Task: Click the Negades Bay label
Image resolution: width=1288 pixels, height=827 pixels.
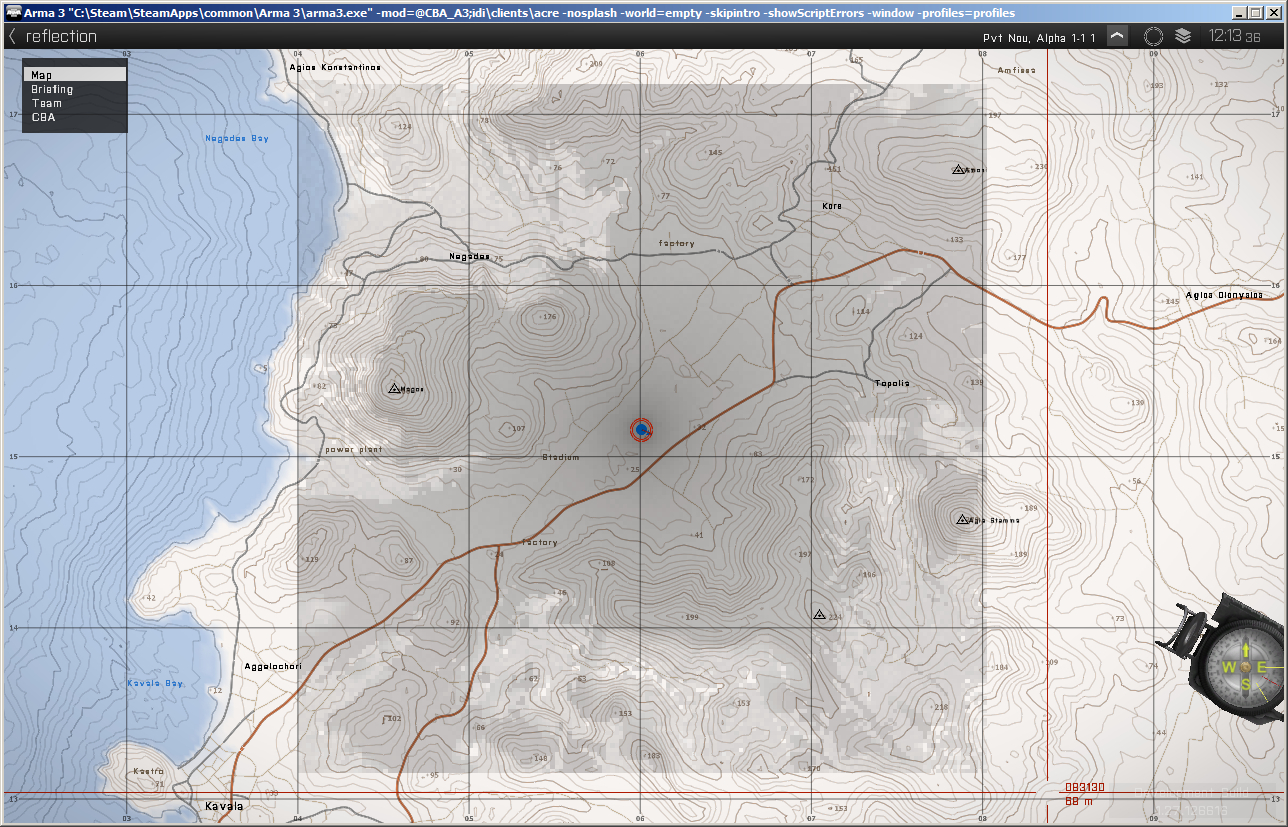Action: tap(237, 138)
